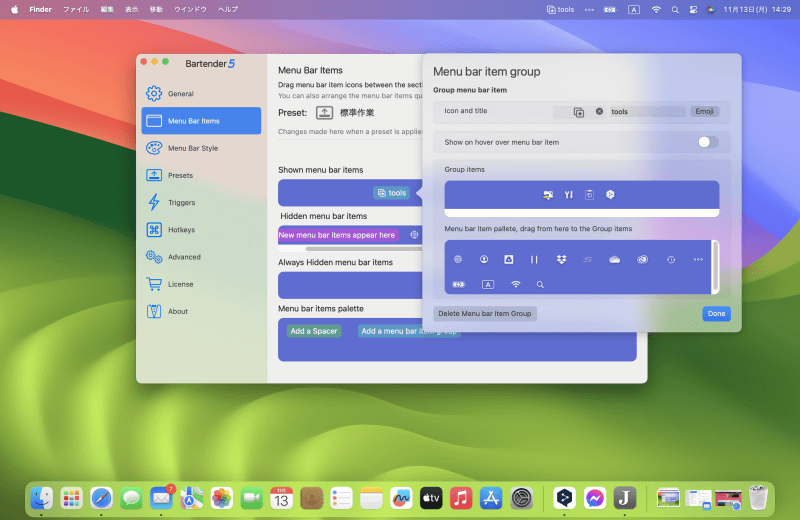Open the ウインドウ menu

click(x=190, y=9)
